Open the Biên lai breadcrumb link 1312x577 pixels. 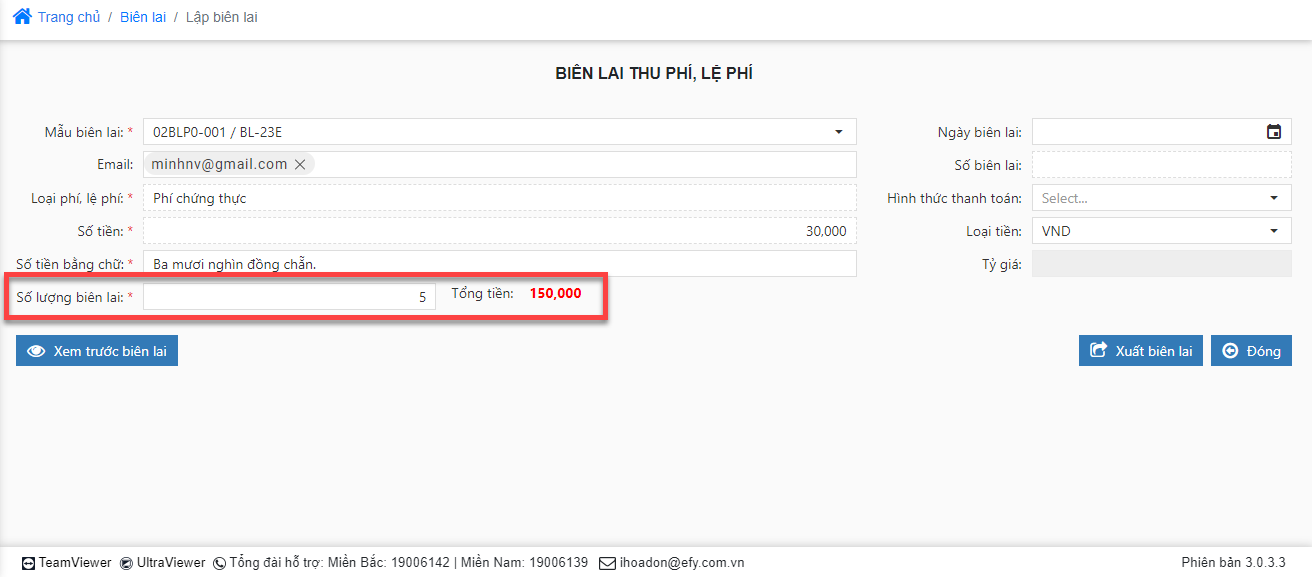[143, 17]
